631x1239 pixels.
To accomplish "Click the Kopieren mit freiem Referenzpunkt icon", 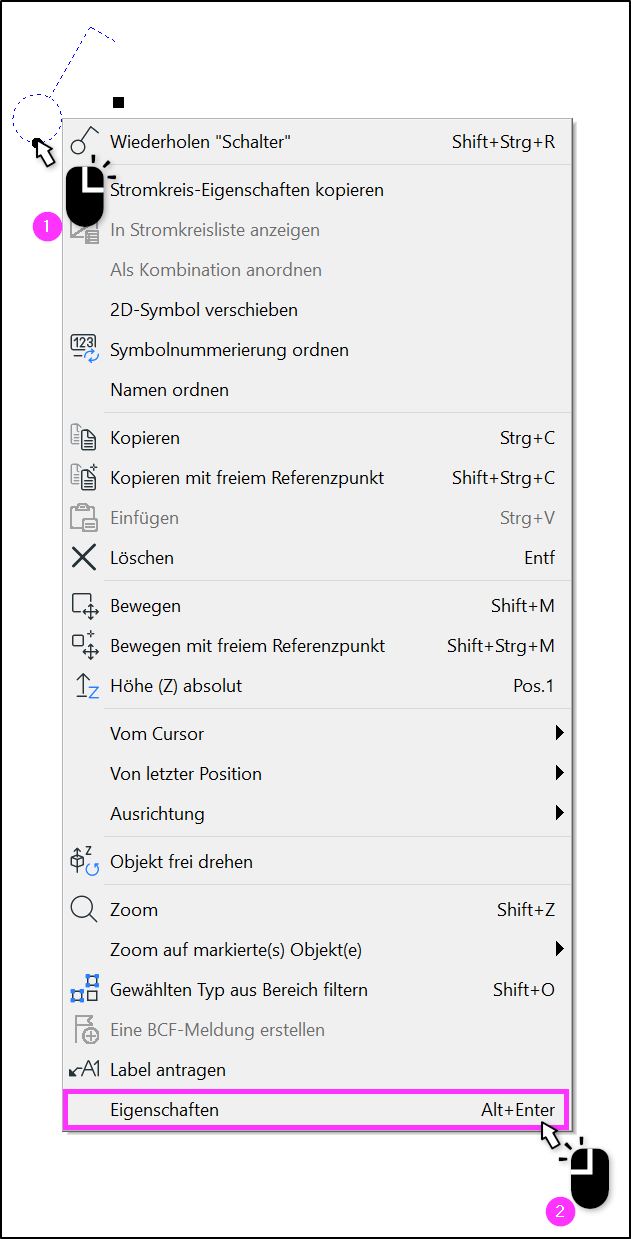I will 84,477.
